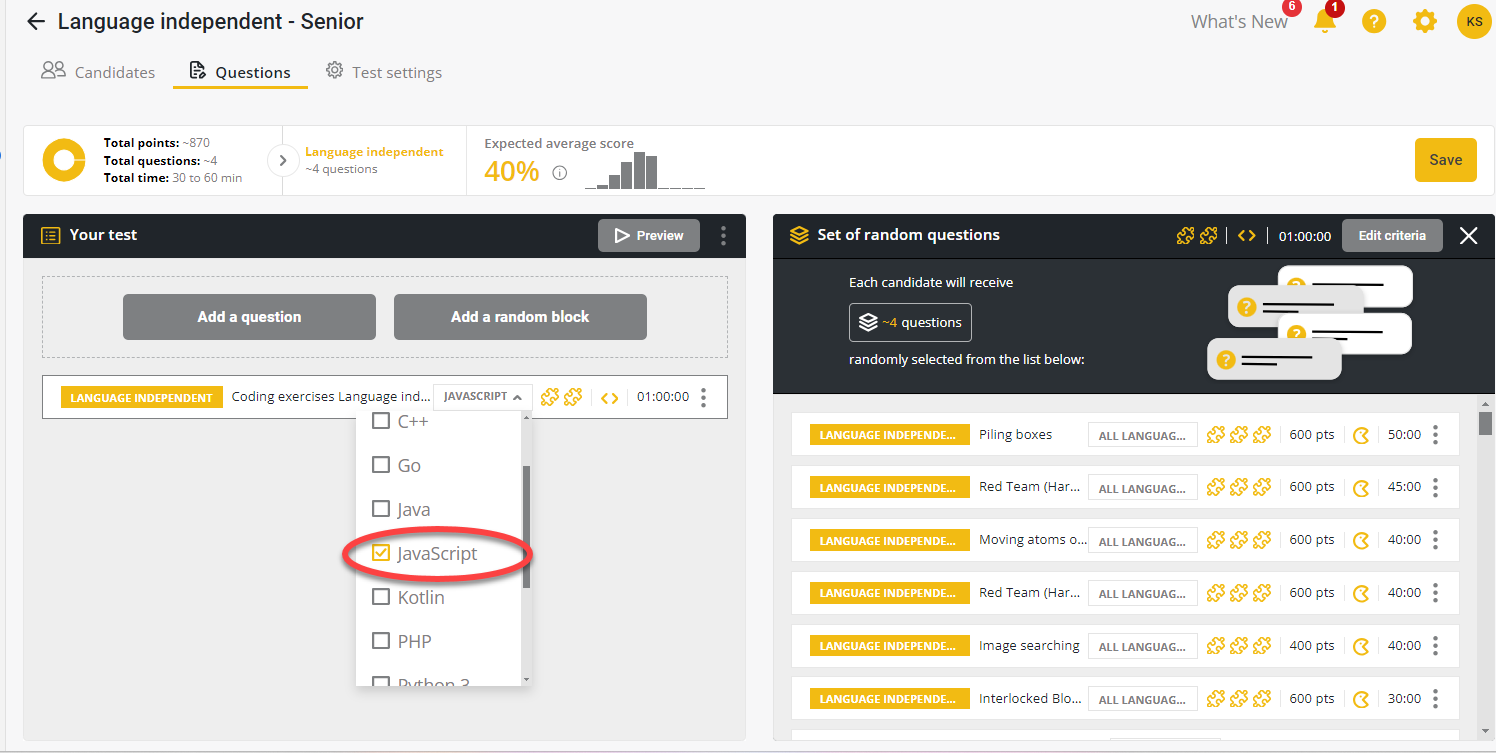
Task: Collapse the JAVASCRIPT language dropdown
Action: point(482,397)
